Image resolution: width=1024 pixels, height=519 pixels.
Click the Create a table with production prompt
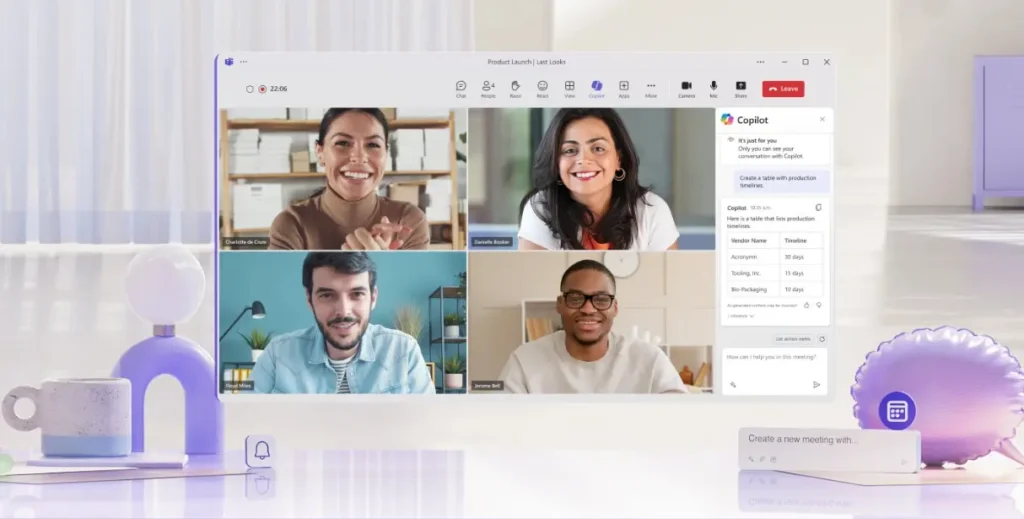[x=782, y=181]
